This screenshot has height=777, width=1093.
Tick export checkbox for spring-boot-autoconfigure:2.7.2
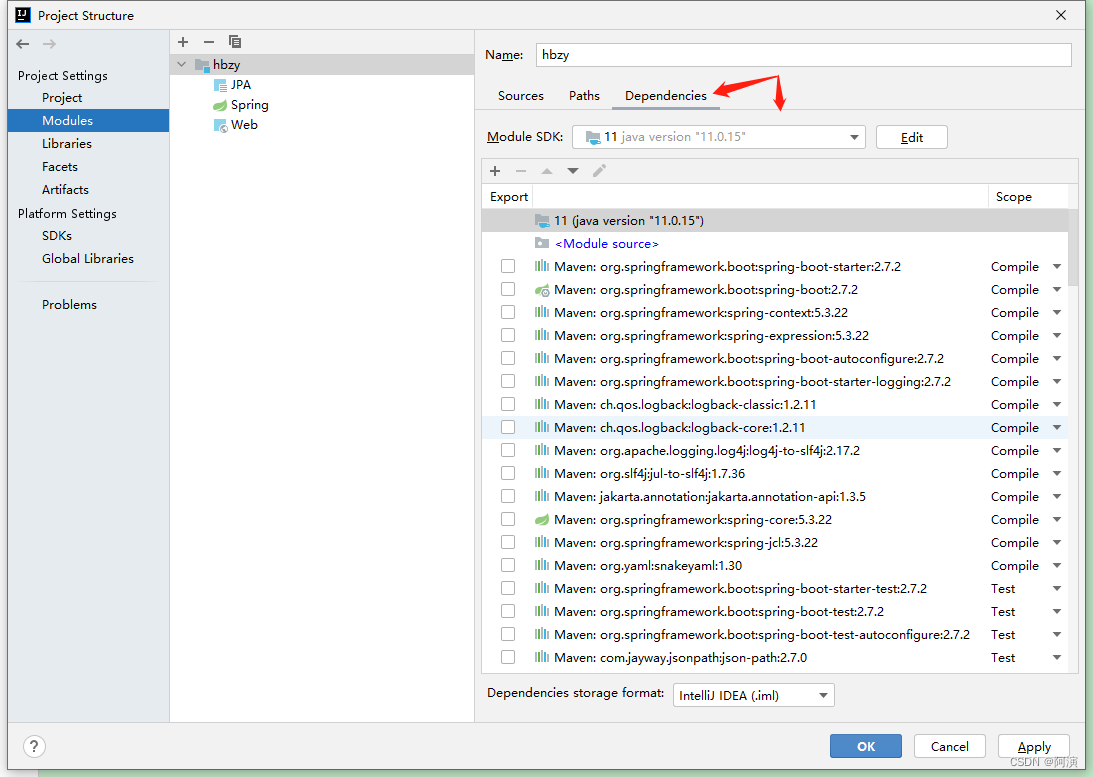(x=508, y=358)
